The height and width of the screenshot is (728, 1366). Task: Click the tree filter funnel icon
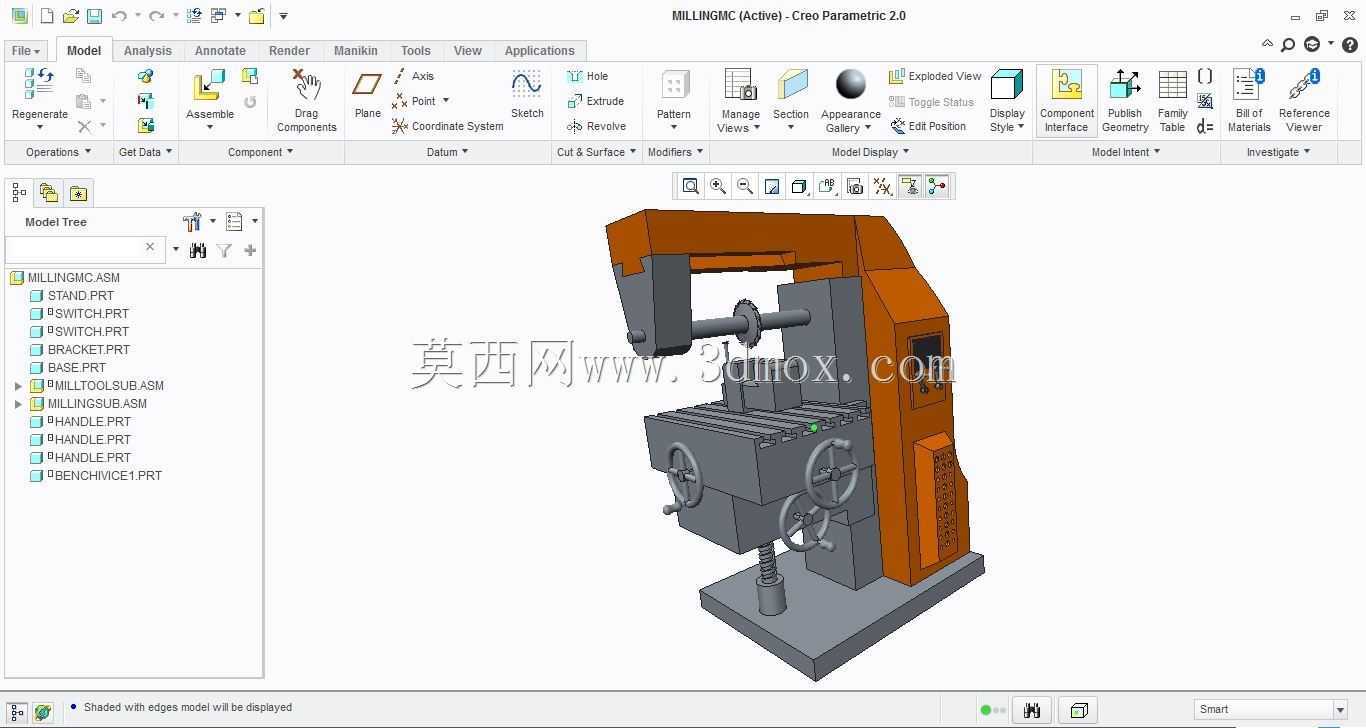pos(224,250)
